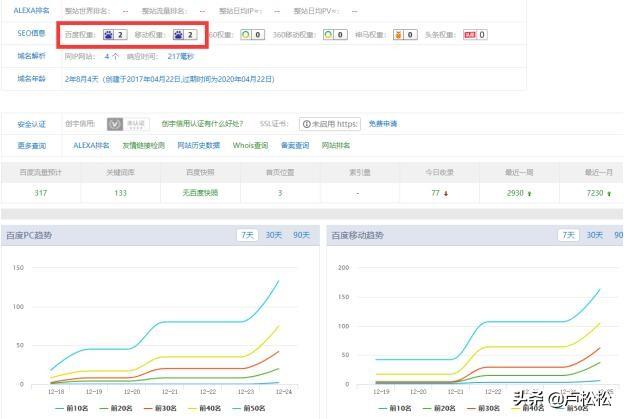624x419 pixels.
Task: Toggle '前20名' legend in PC trend chart
Action: (x=116, y=408)
